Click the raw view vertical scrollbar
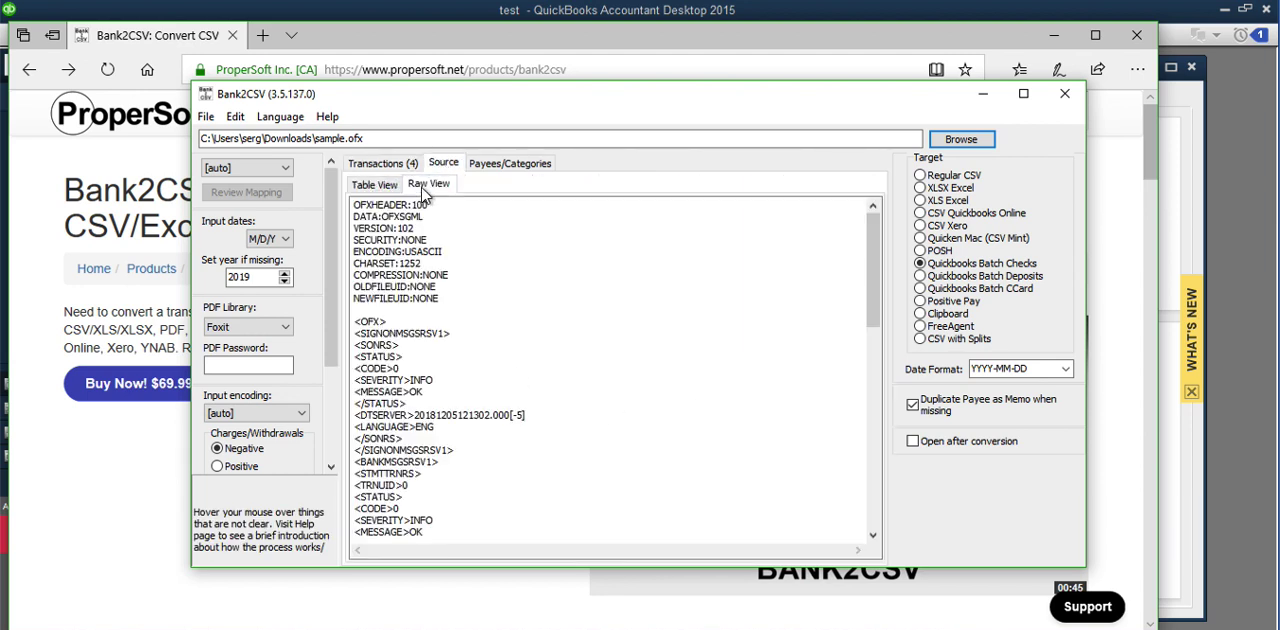Screen dimensions: 1280x630 [873, 370]
